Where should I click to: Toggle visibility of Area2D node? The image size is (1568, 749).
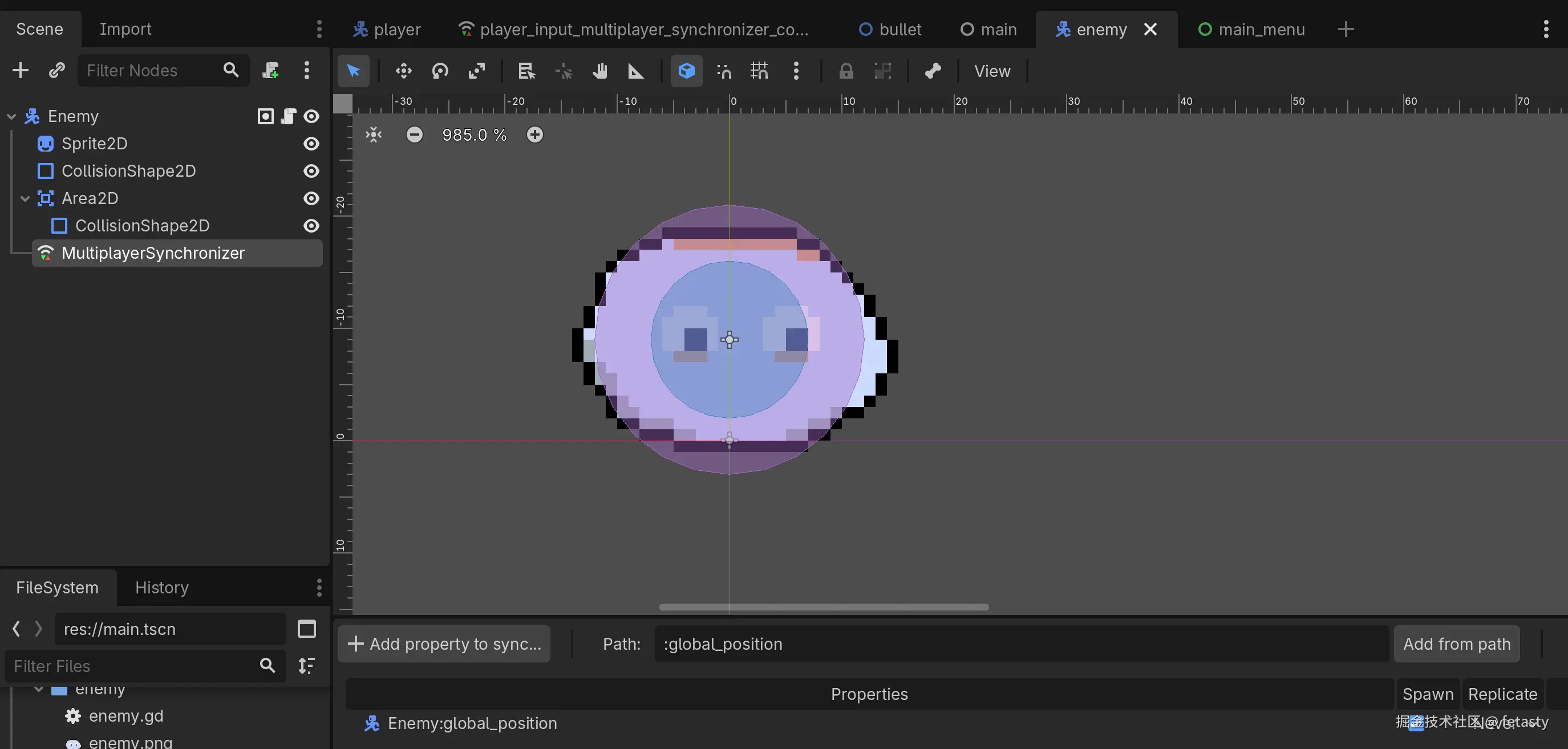(311, 198)
